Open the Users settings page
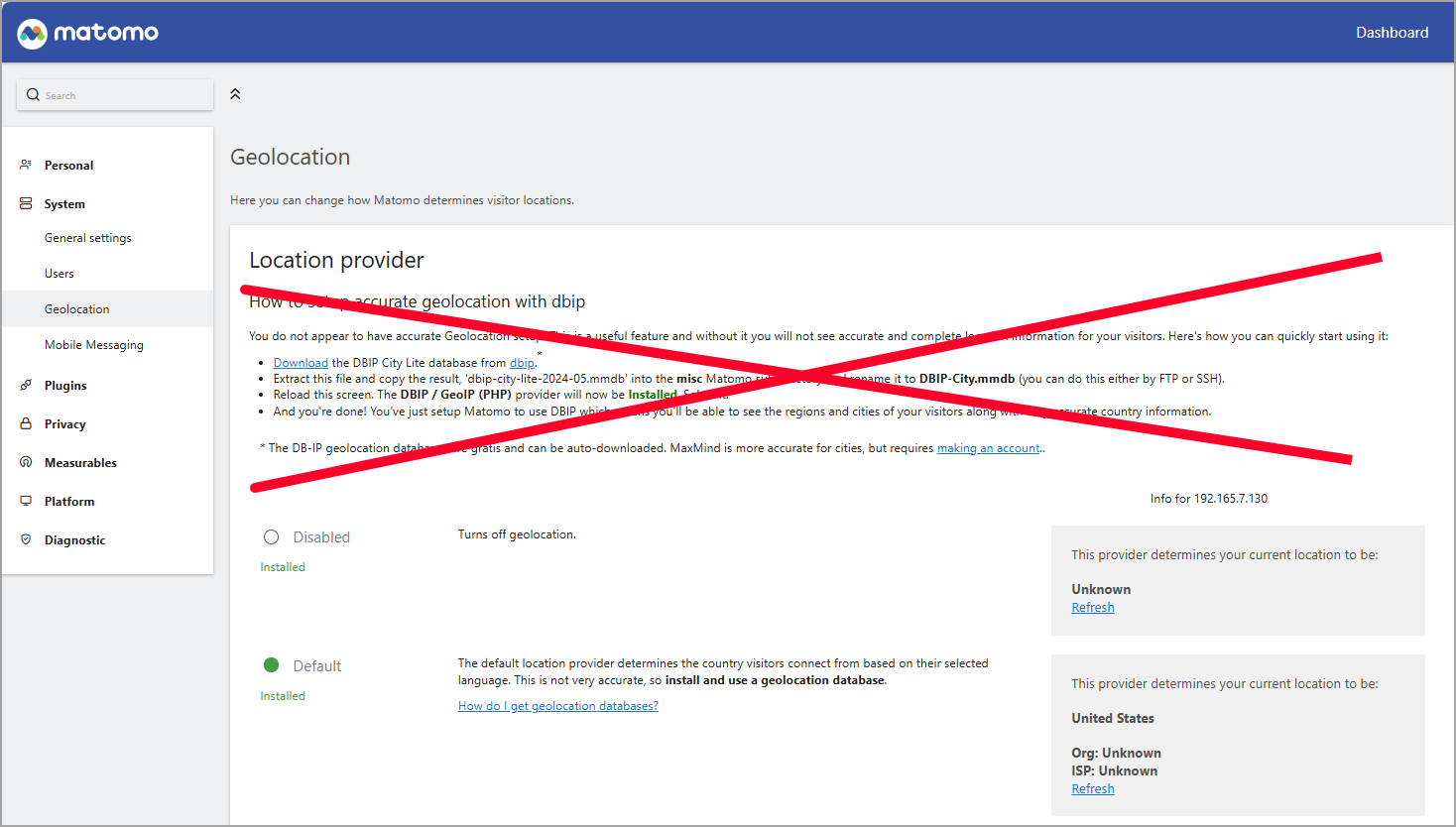Image resolution: width=1456 pixels, height=827 pixels. [60, 274]
